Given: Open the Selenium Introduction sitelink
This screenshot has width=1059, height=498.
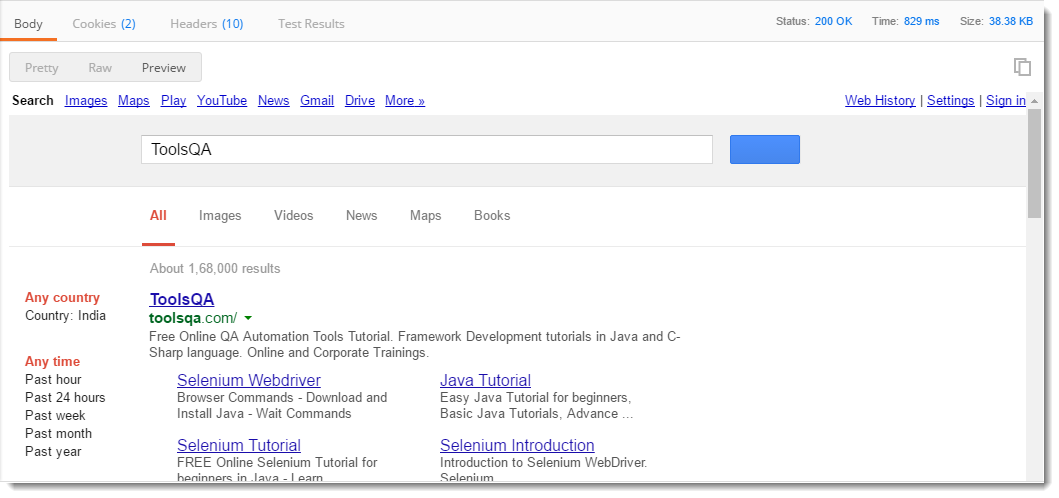Looking at the screenshot, I should click(517, 445).
